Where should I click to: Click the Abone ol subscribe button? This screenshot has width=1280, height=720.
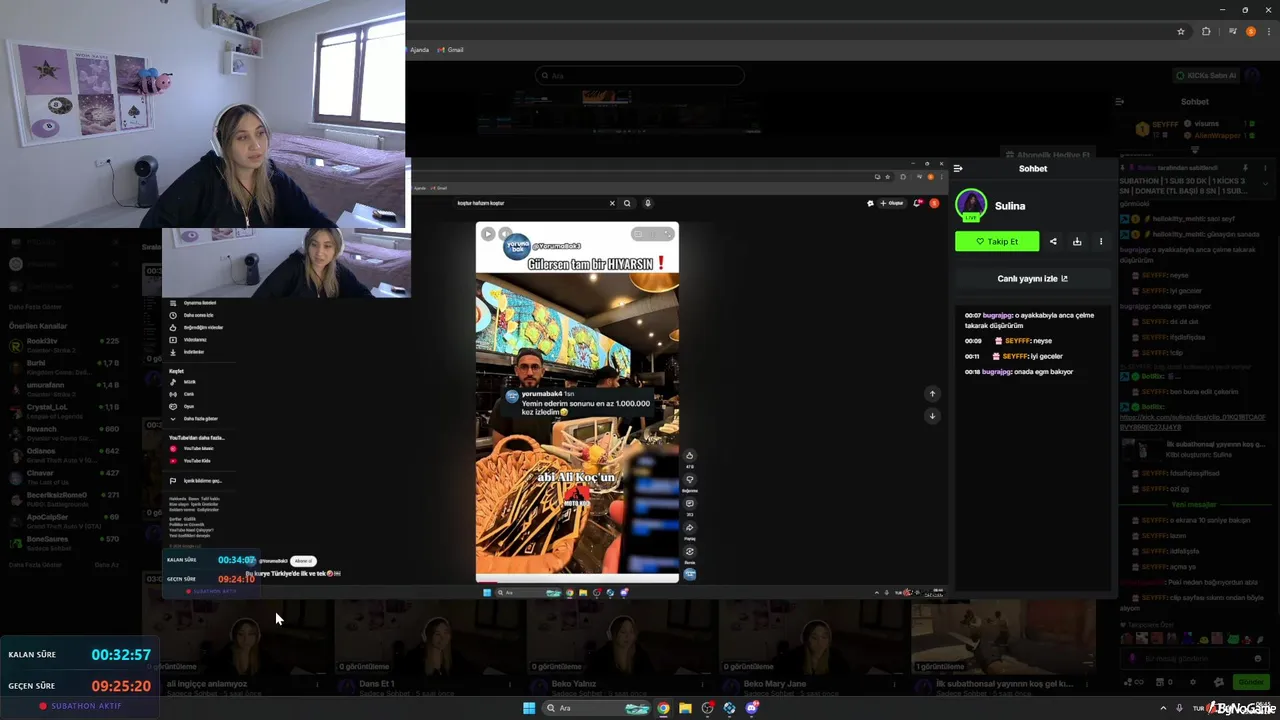pyautogui.click(x=304, y=561)
